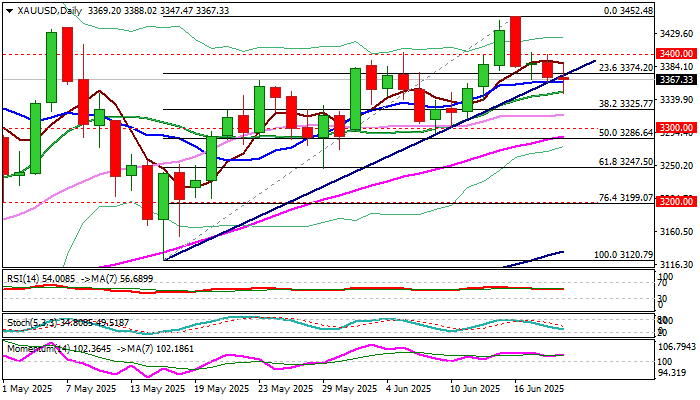The image size is (700, 400).
Task: Click the RSI(14) indicator label
Action: 24,279
